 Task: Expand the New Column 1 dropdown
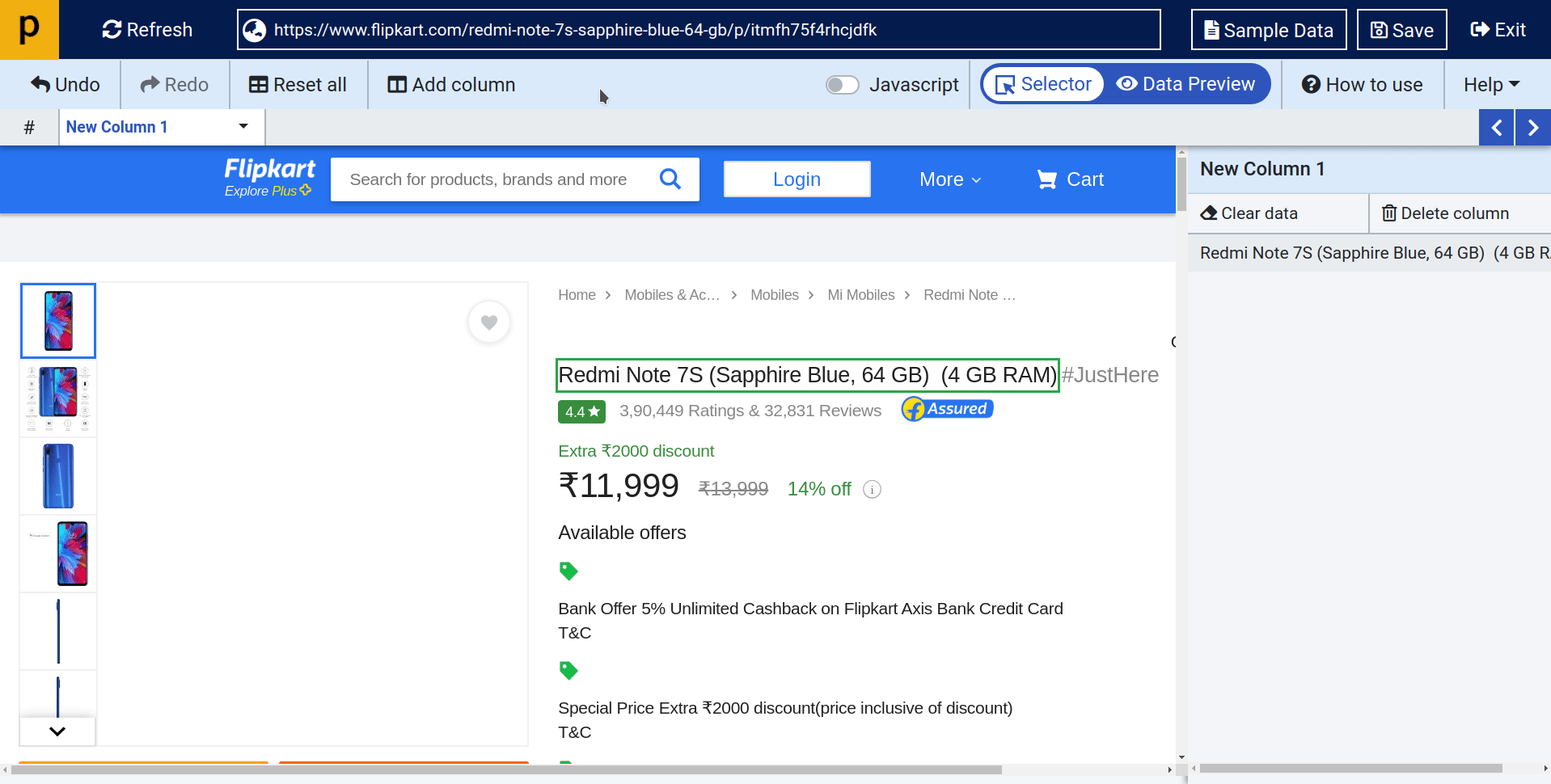(x=243, y=127)
